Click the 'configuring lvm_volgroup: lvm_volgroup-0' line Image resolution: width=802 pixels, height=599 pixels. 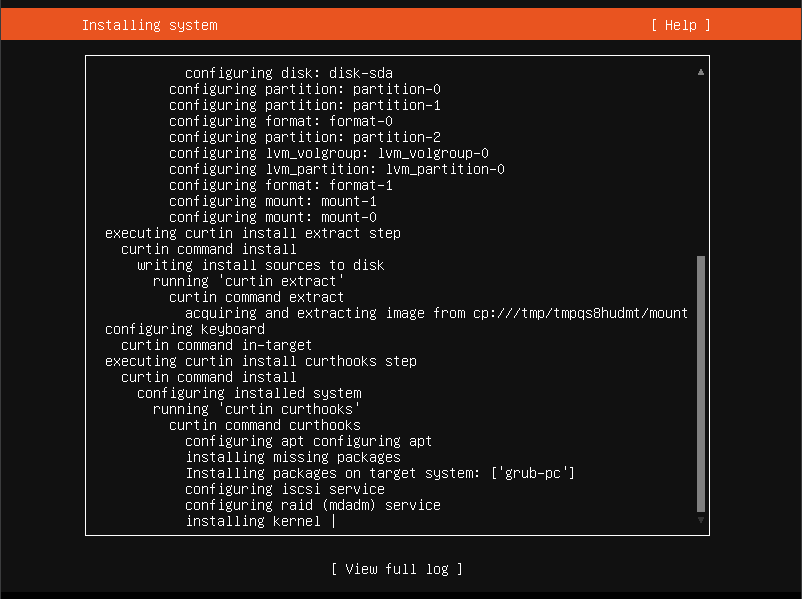coord(329,153)
